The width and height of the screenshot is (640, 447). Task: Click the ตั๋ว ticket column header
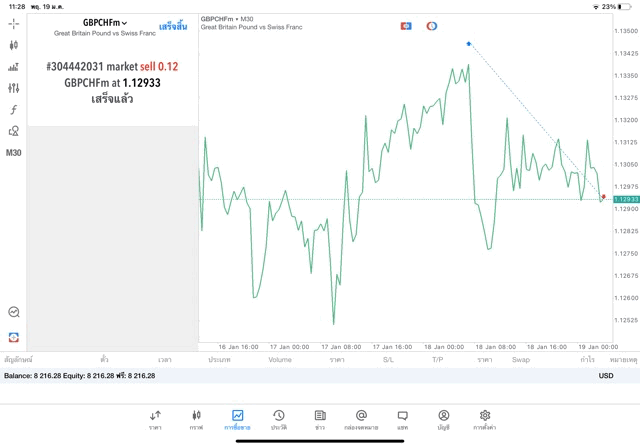tap(104, 360)
